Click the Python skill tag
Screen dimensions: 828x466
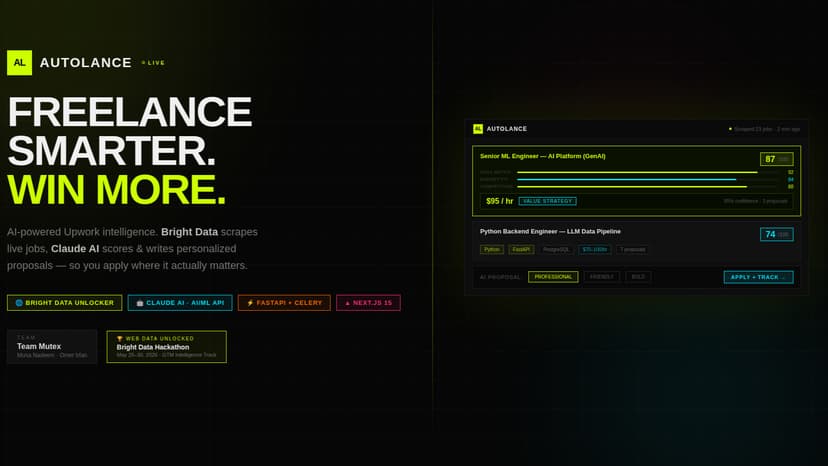click(492, 249)
